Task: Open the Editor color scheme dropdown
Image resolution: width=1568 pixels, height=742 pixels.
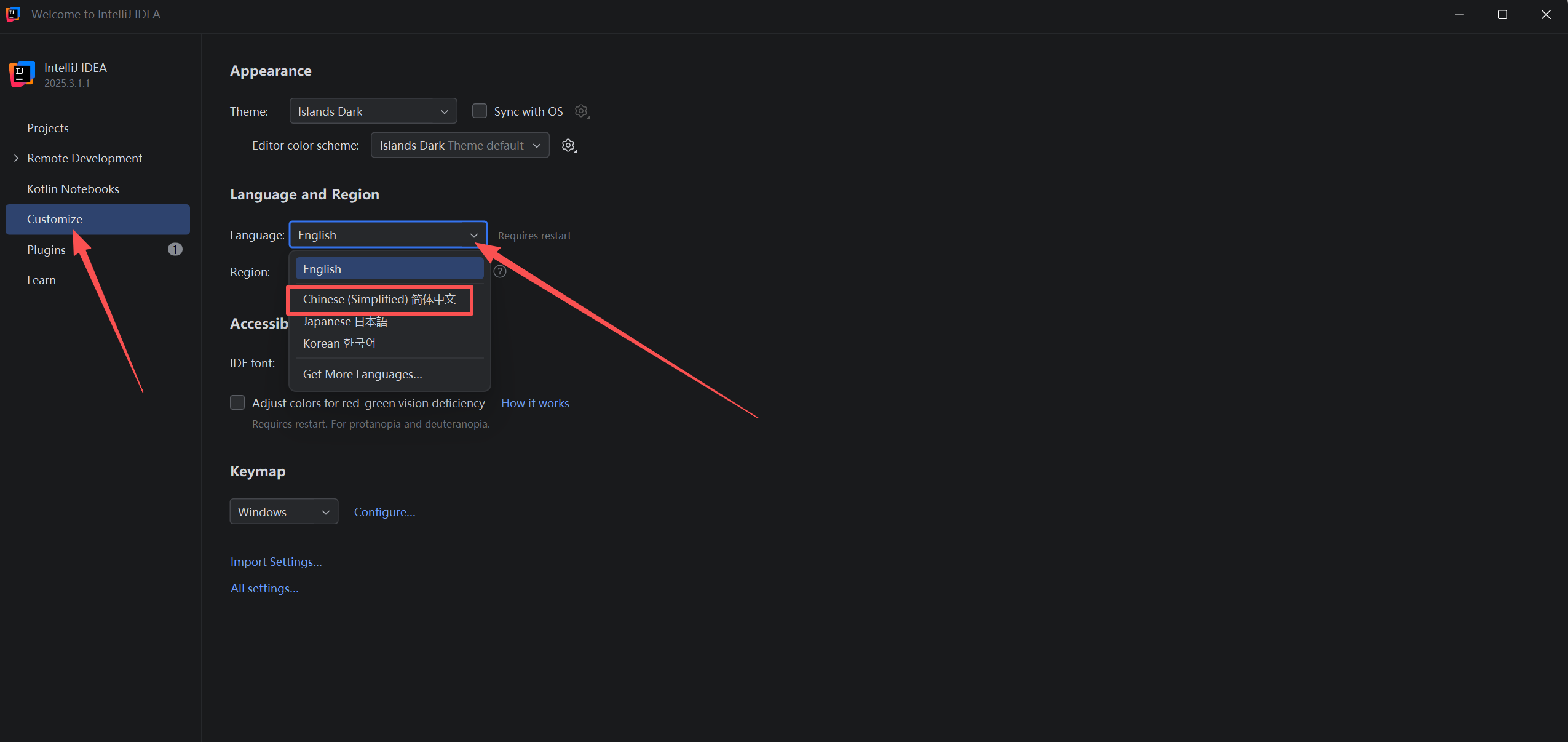Action: [459, 146]
